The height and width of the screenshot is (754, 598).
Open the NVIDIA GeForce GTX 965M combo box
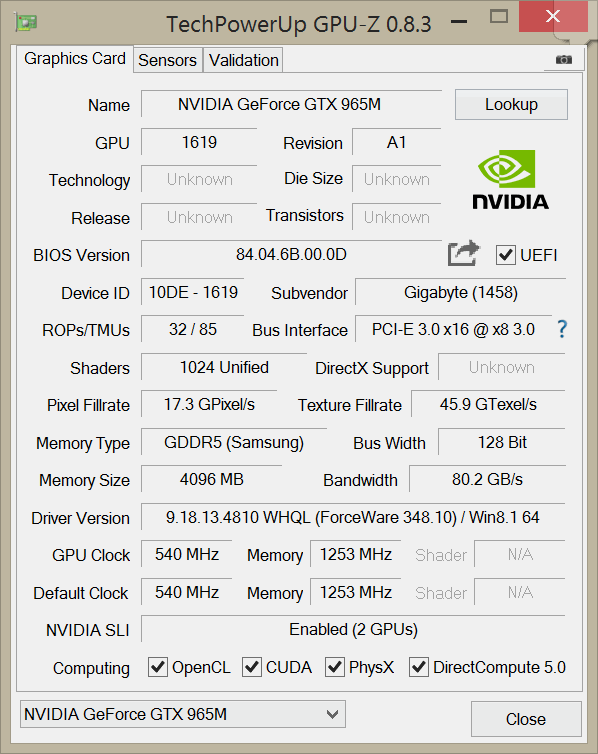click(183, 714)
